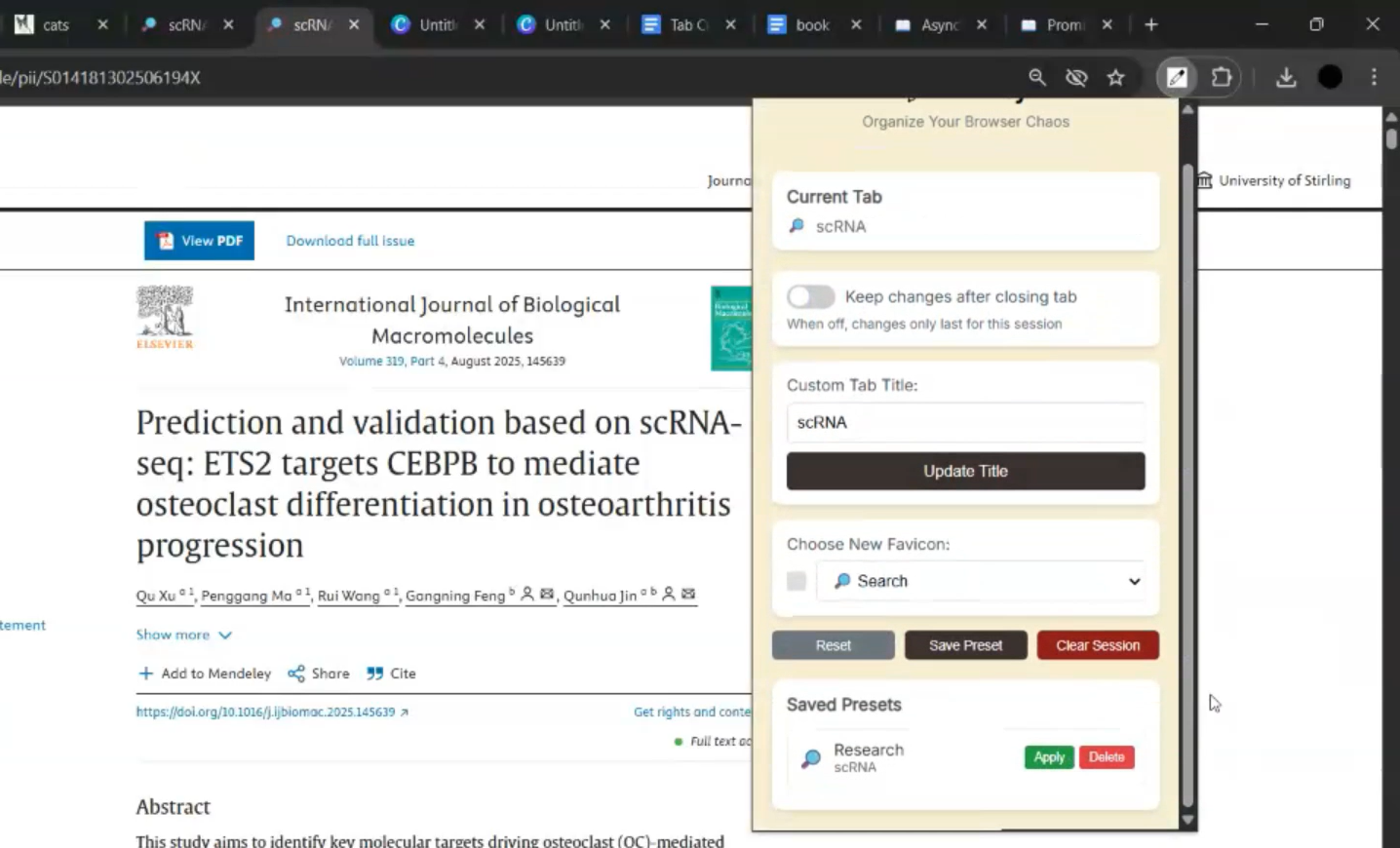Viewport: 1400px width, 848px height.
Task: Switch to the cats browser tab
Action: [57, 25]
